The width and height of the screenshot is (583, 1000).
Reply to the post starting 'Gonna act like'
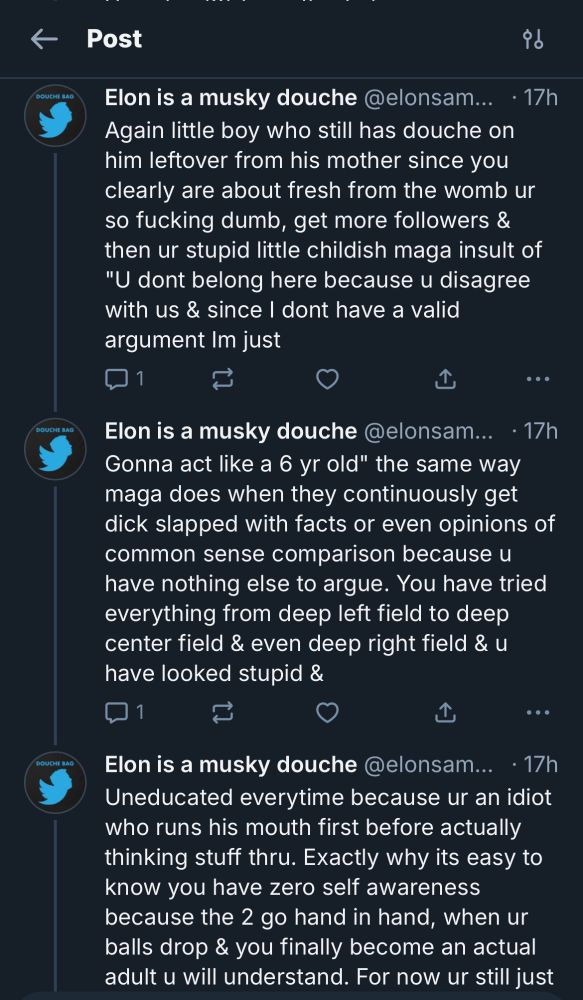(x=124, y=712)
